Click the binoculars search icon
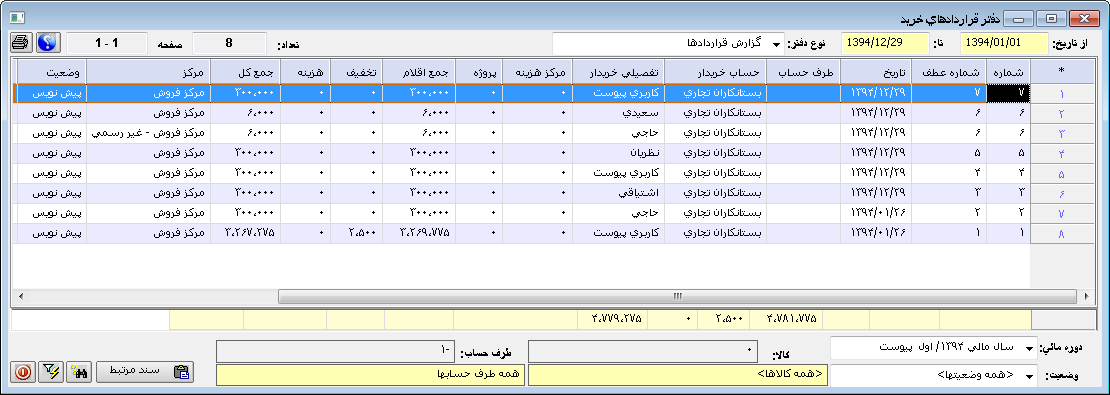This screenshot has height=395, width=1110. (80, 372)
